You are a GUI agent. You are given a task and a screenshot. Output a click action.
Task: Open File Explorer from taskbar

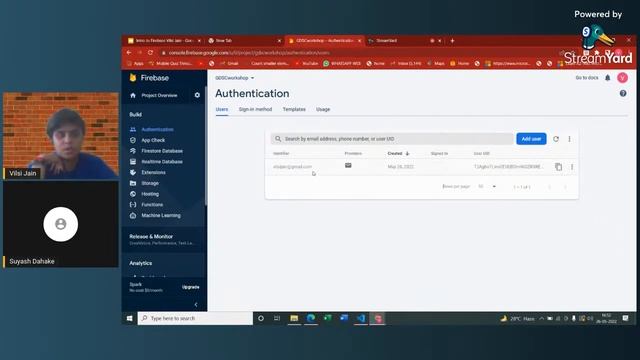294,318
